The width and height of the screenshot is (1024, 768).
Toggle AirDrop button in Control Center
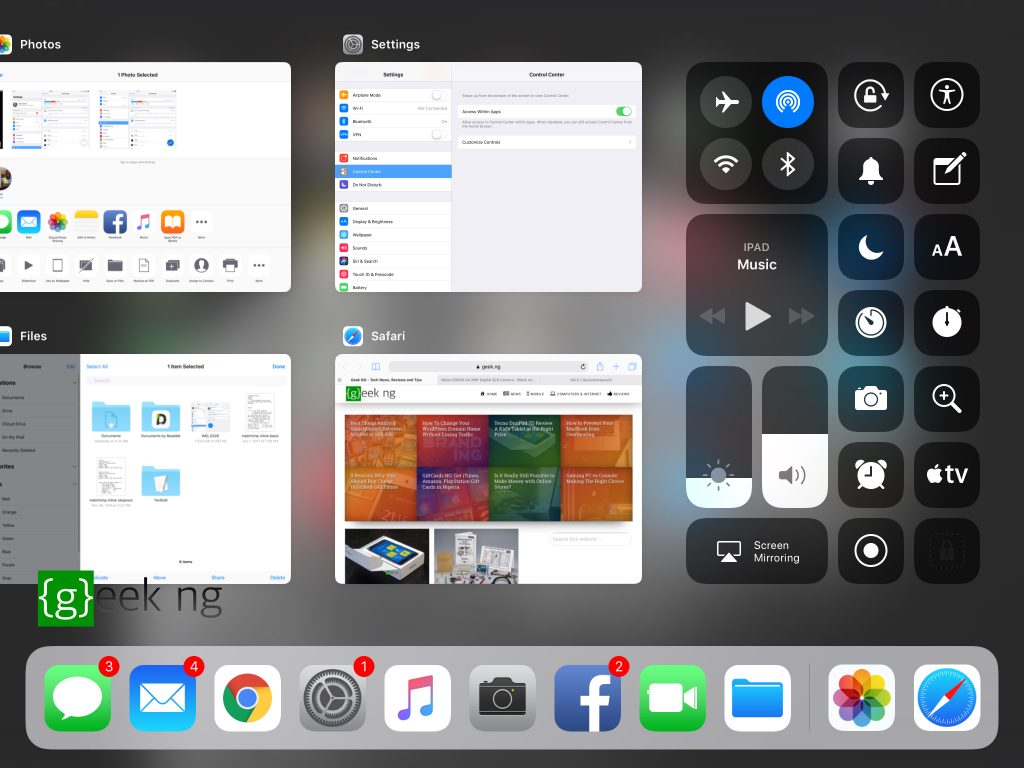[x=788, y=102]
